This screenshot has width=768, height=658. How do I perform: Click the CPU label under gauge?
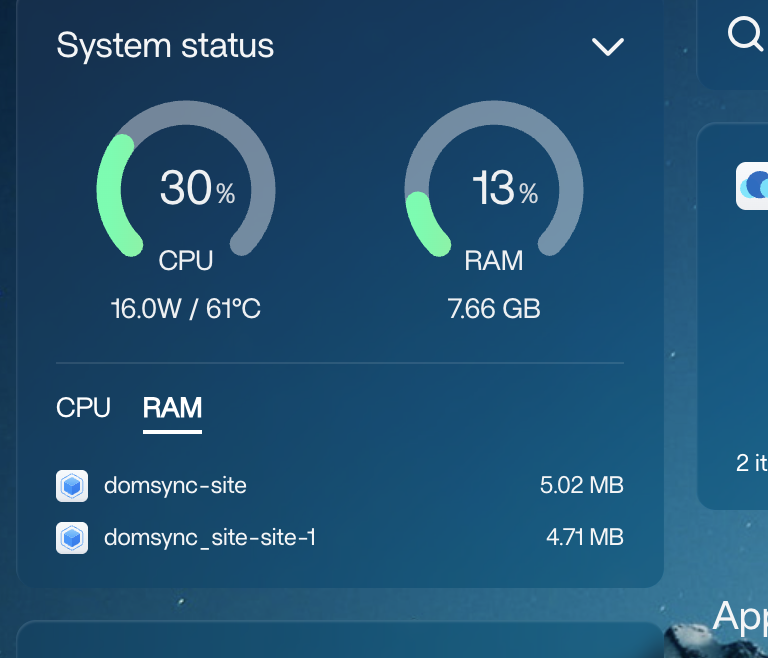(186, 260)
